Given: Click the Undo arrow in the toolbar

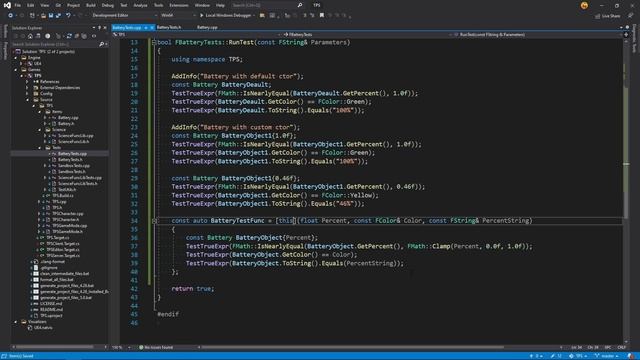Looking at the screenshot, I should [x=68, y=16].
